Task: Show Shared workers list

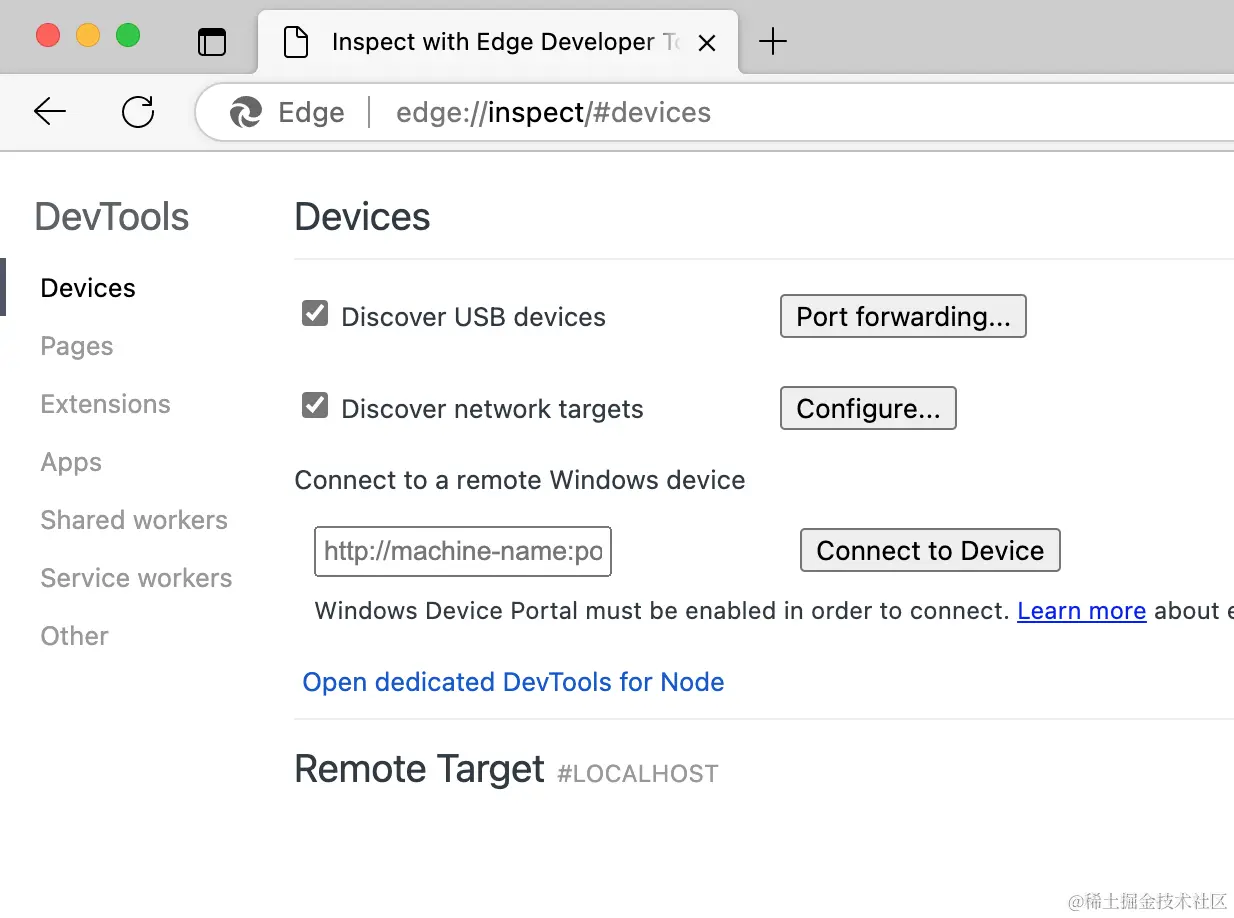Action: [x=134, y=520]
